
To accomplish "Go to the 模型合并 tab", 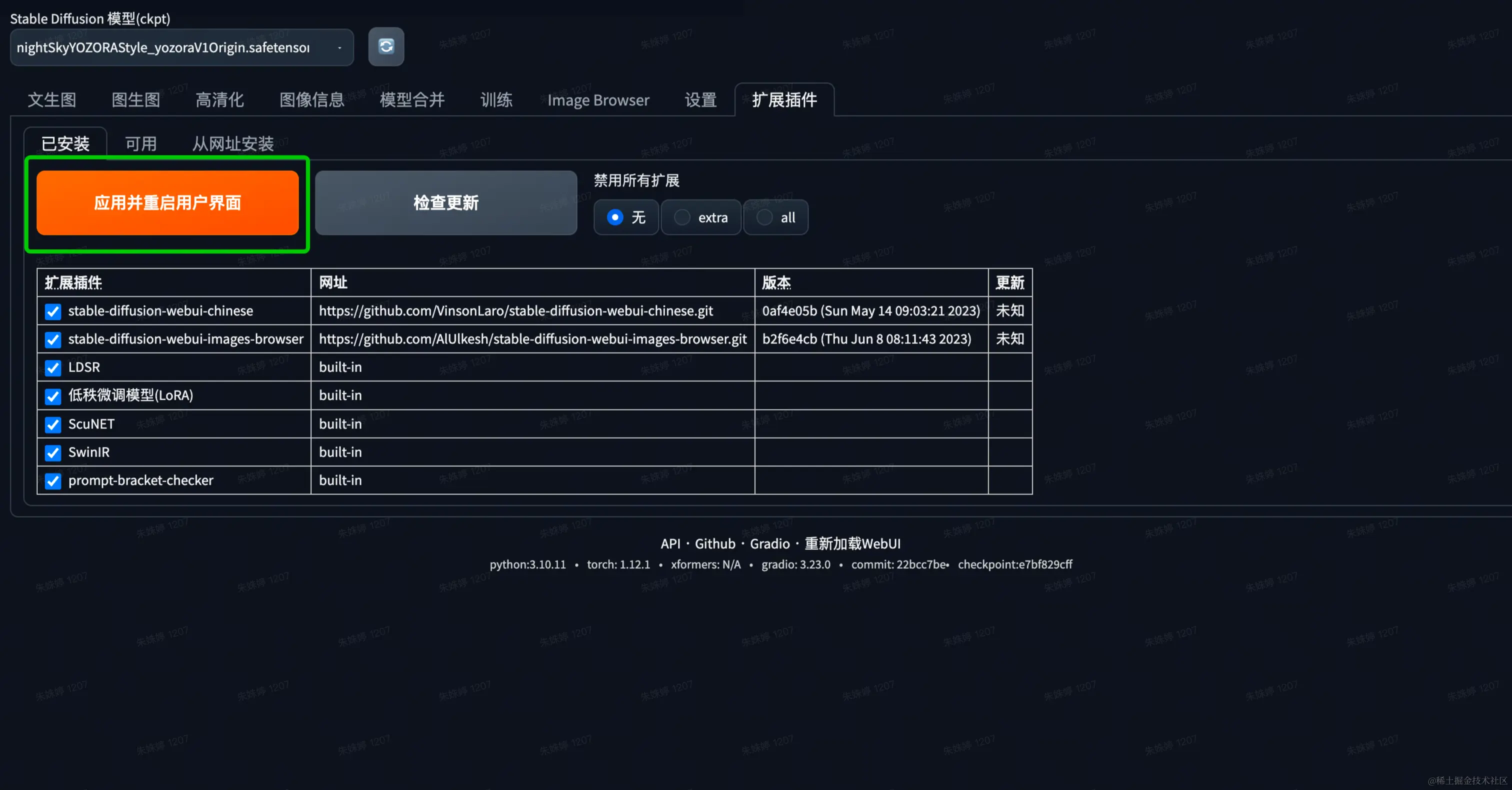I will tap(412, 100).
